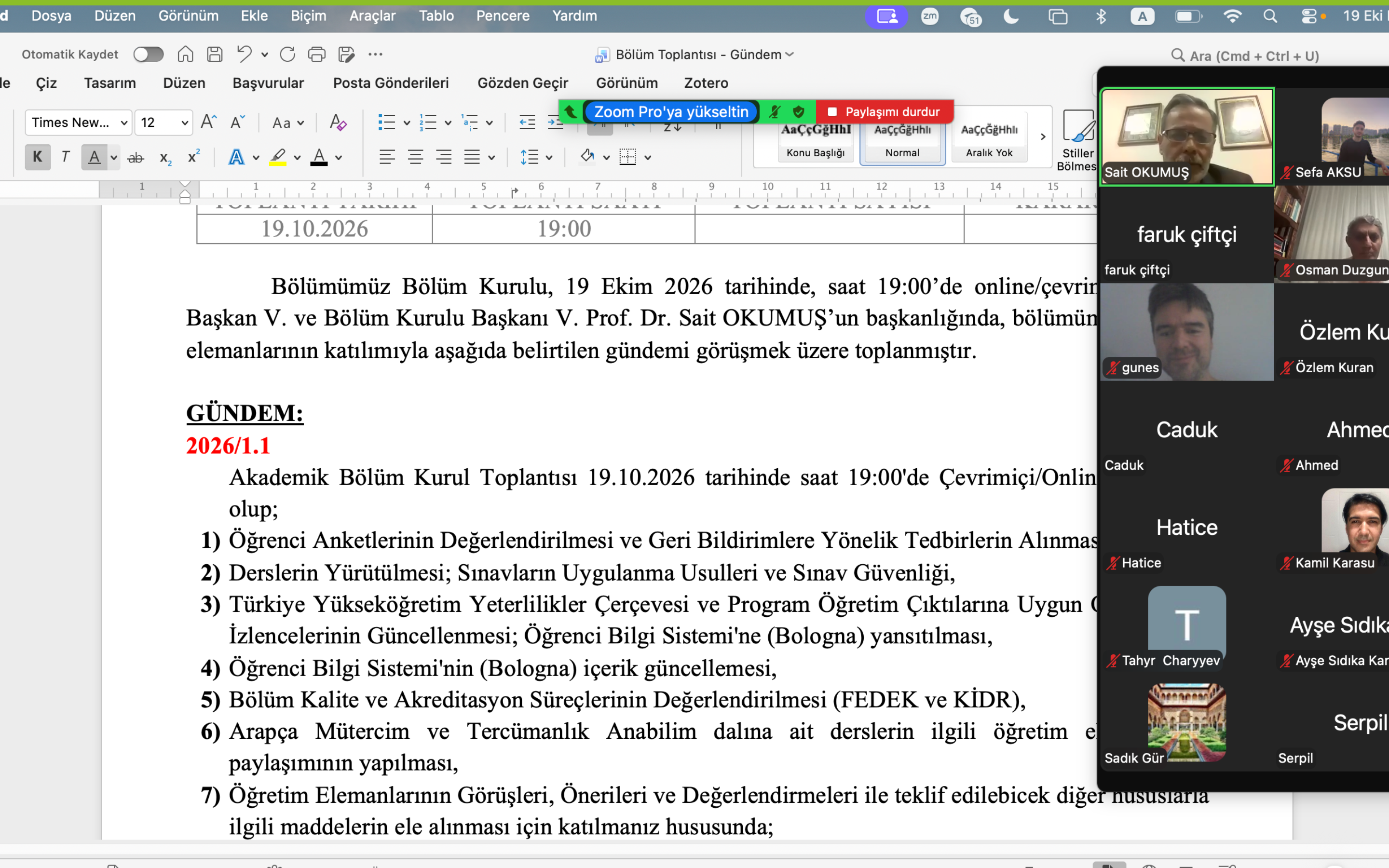1389x868 pixels.
Task: Clear formatting with the eraser A icon
Action: click(x=338, y=122)
